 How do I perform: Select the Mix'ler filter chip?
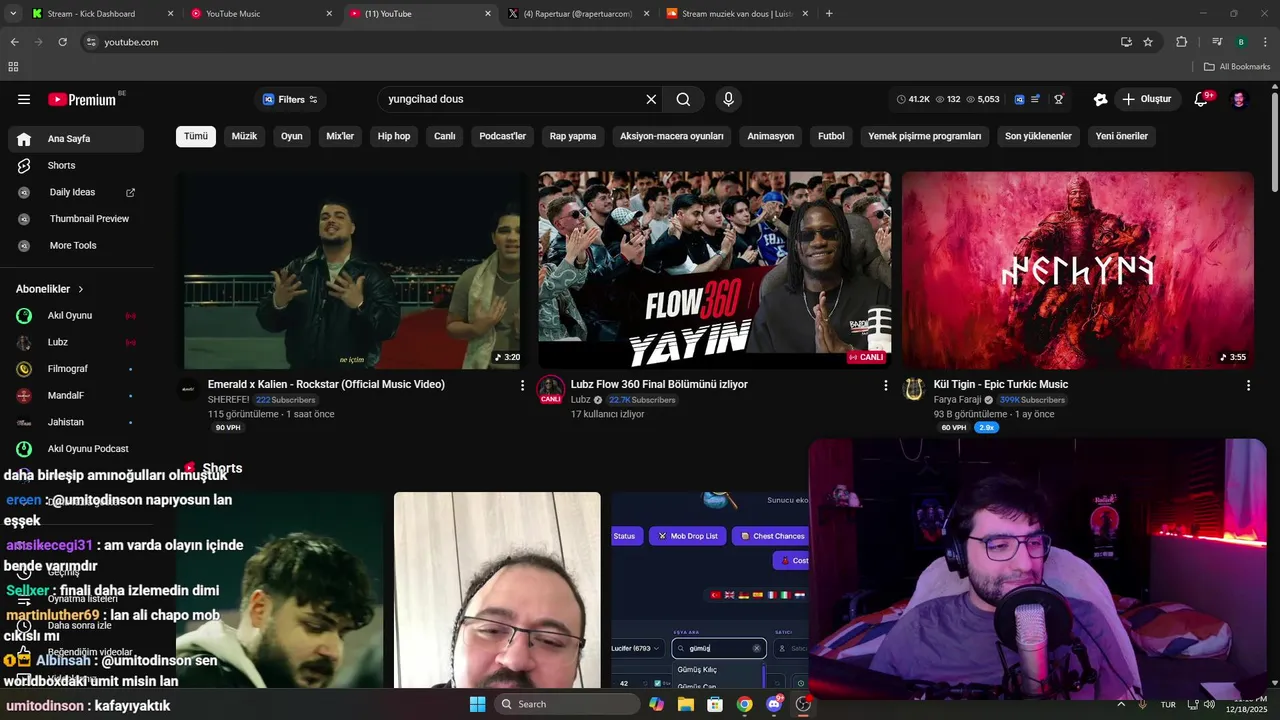340,136
